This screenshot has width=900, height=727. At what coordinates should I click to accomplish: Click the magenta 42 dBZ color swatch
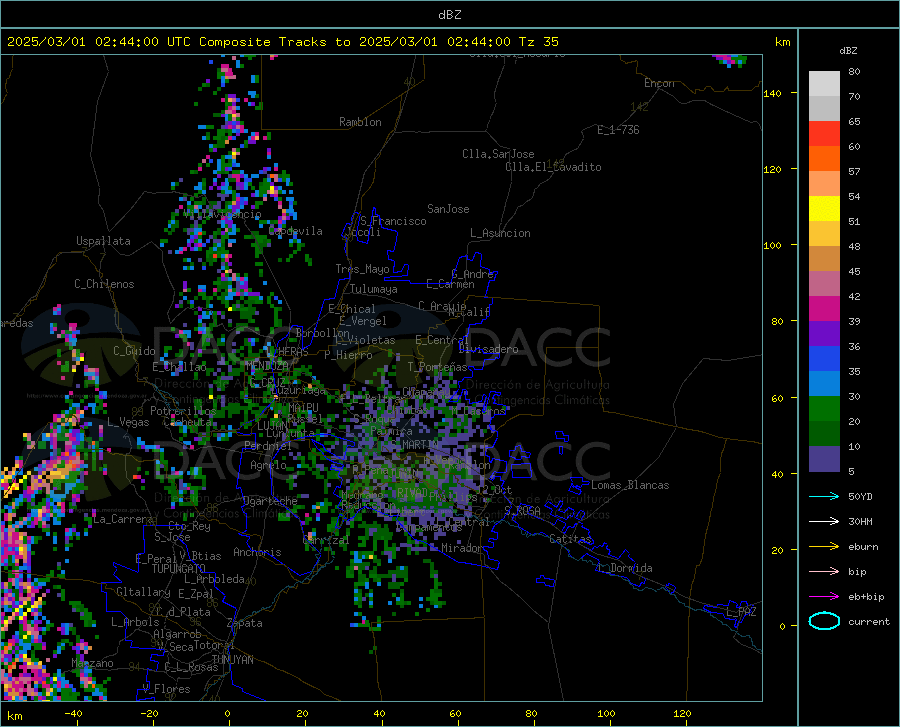824,308
